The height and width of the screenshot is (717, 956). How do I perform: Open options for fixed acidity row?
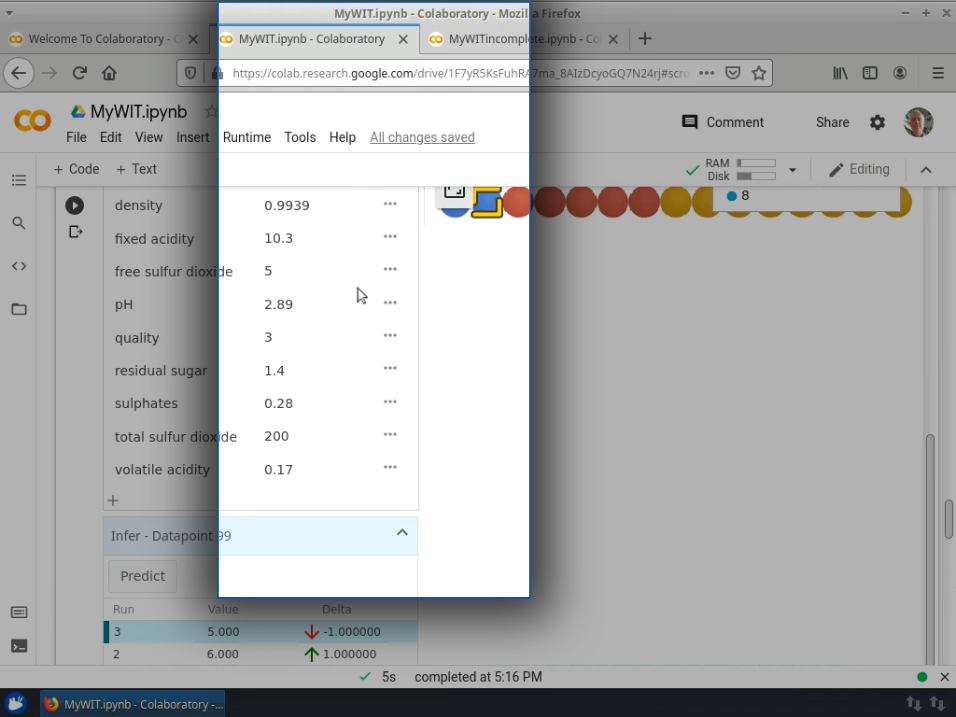pyautogui.click(x=390, y=237)
